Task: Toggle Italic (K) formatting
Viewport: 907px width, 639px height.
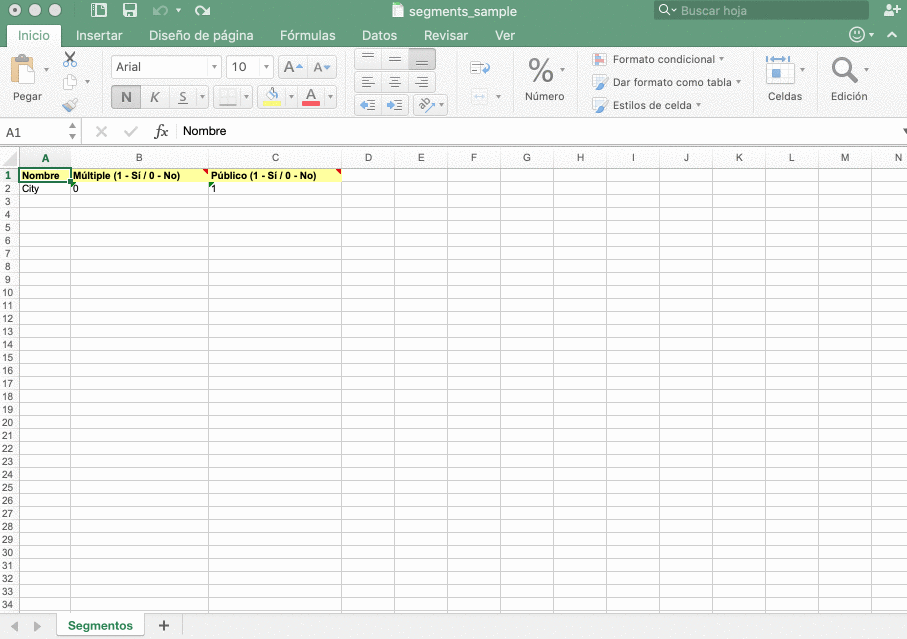Action: (154, 97)
